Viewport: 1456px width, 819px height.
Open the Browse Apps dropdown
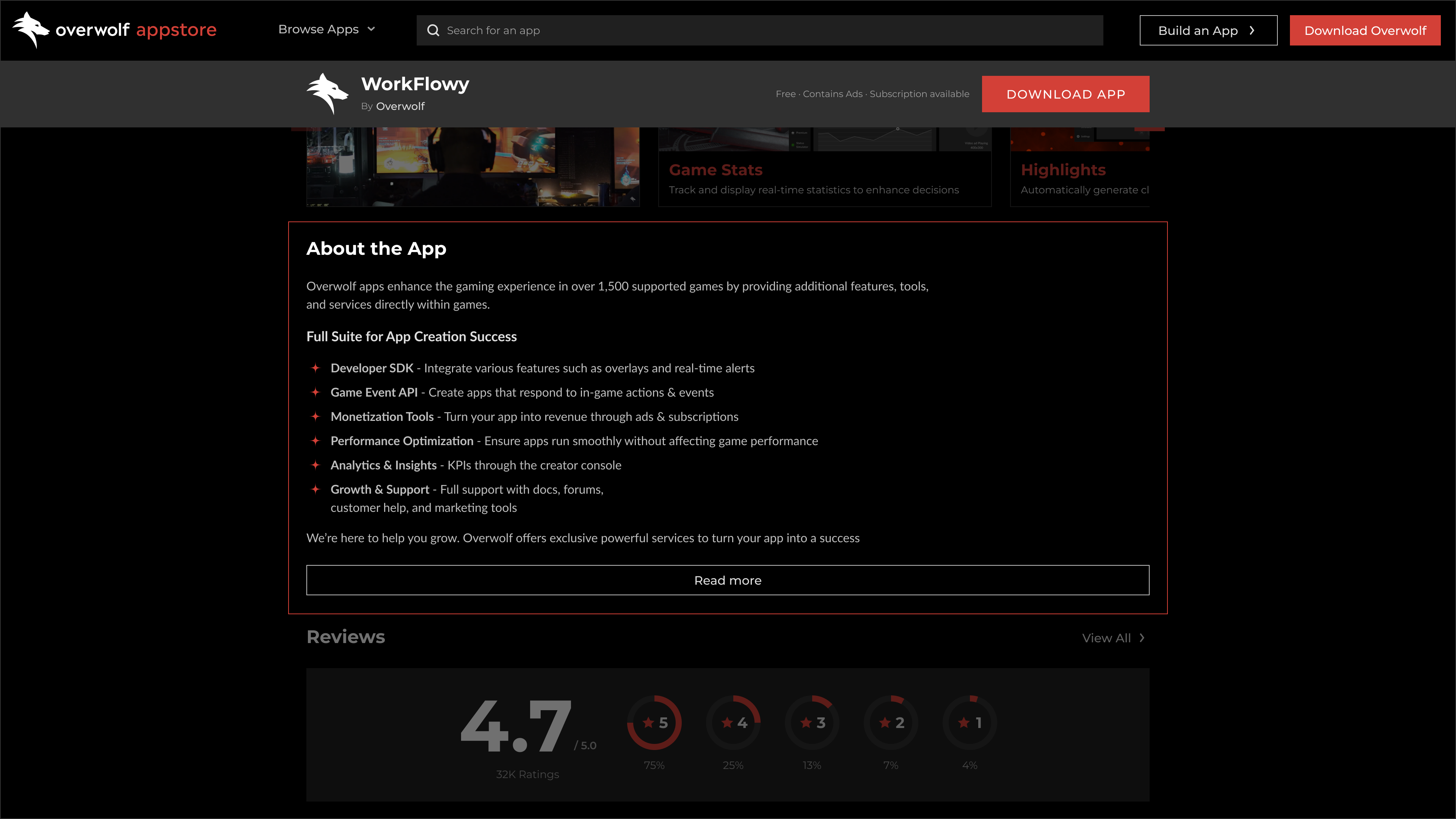coord(326,30)
